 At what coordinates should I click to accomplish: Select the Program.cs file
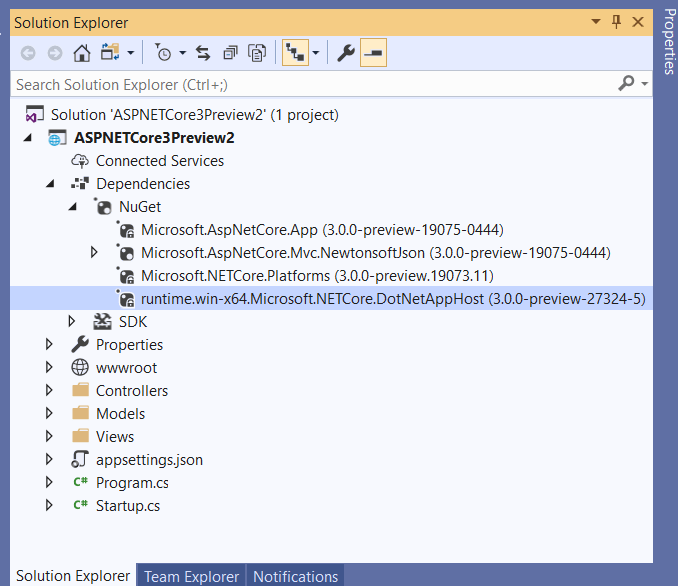tap(132, 482)
